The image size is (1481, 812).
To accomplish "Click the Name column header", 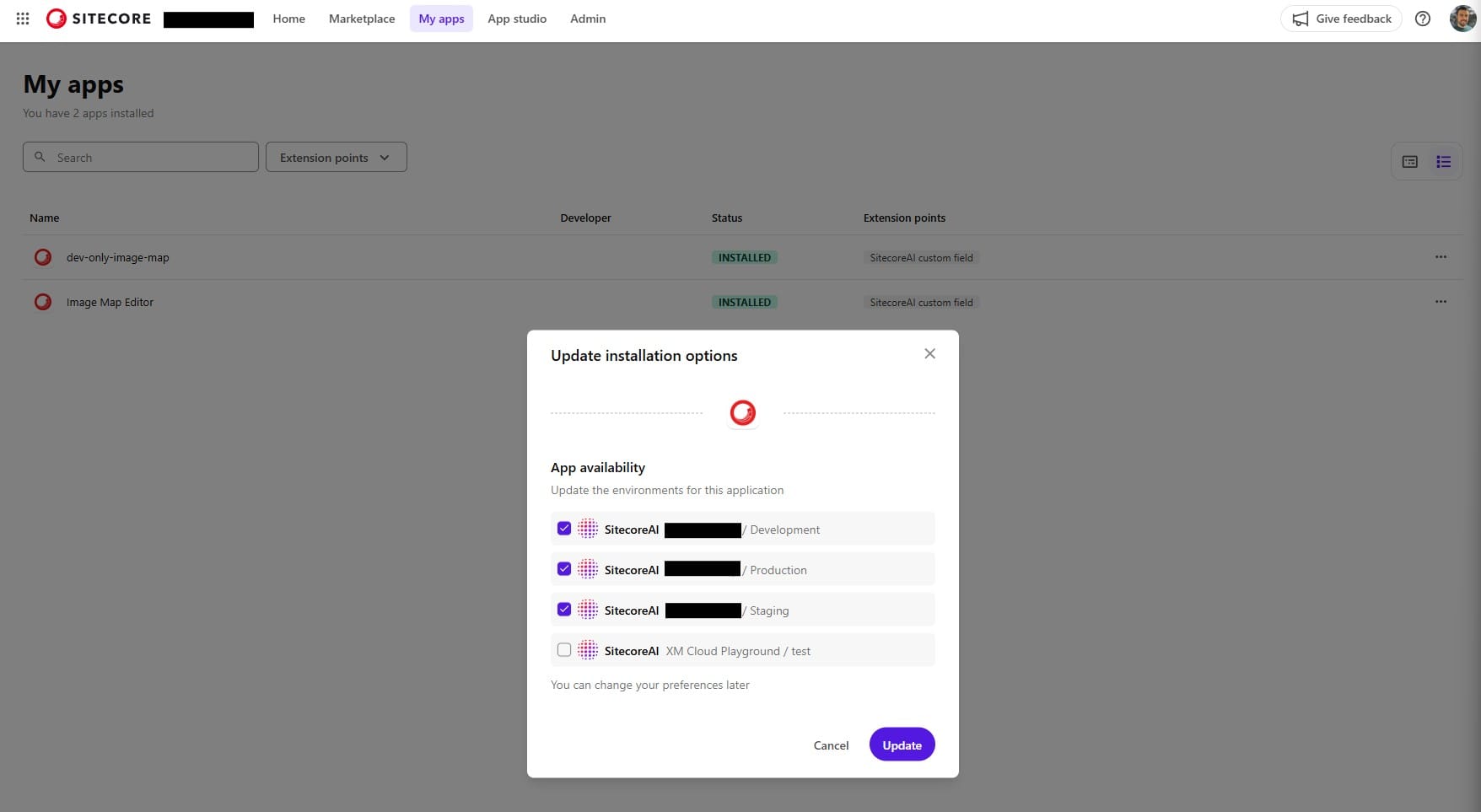I will tap(45, 218).
